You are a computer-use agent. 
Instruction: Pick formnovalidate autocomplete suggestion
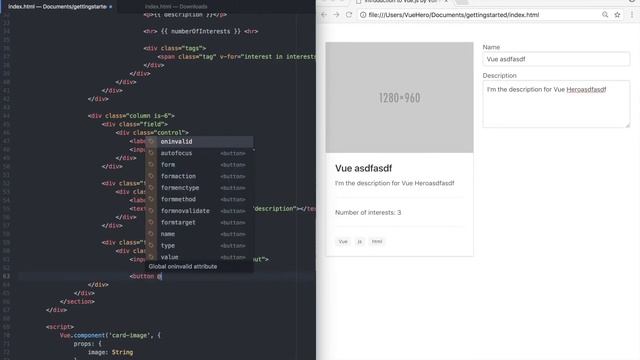click(199, 211)
